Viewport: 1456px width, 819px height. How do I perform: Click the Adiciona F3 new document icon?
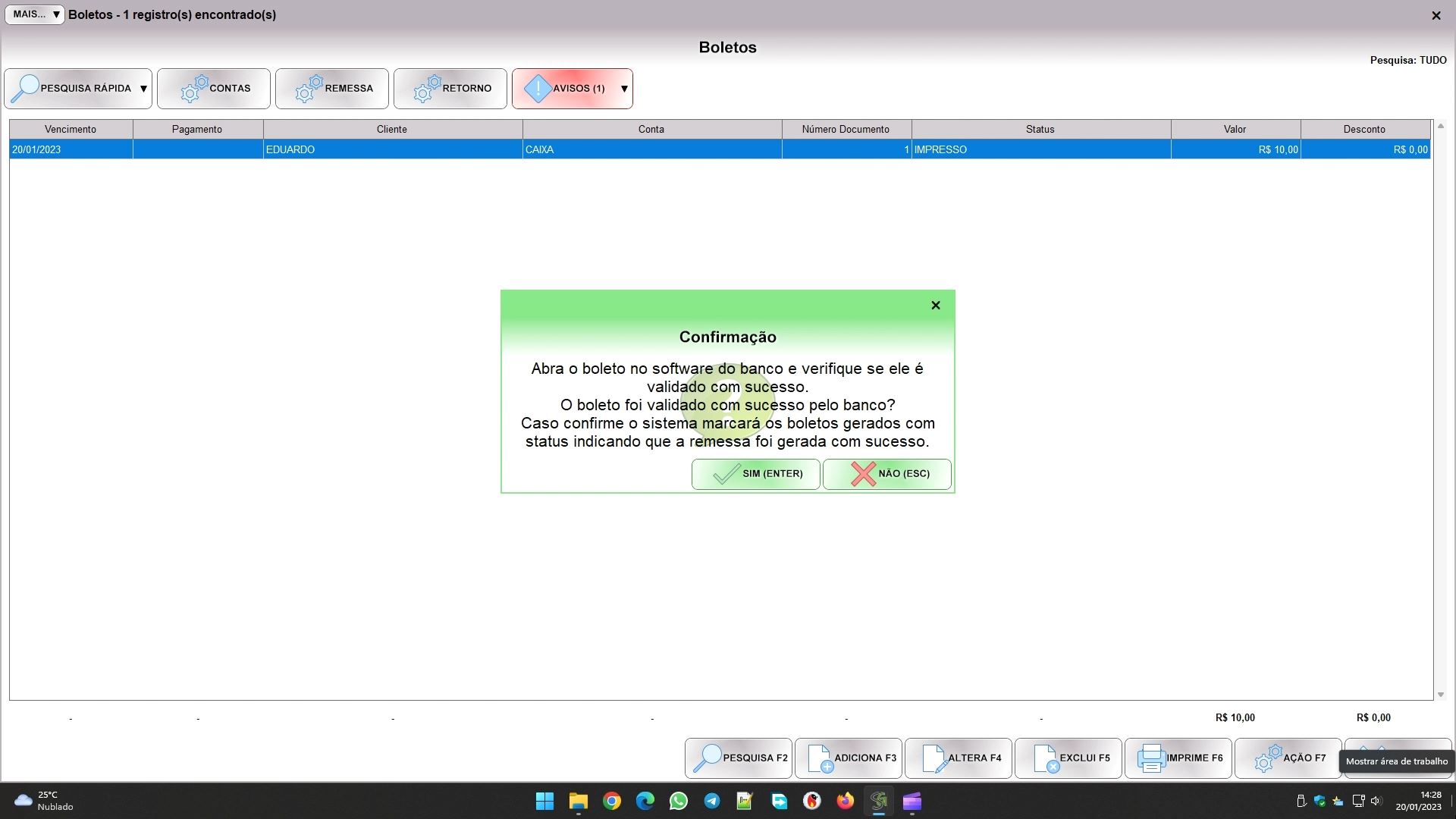pyautogui.click(x=821, y=758)
